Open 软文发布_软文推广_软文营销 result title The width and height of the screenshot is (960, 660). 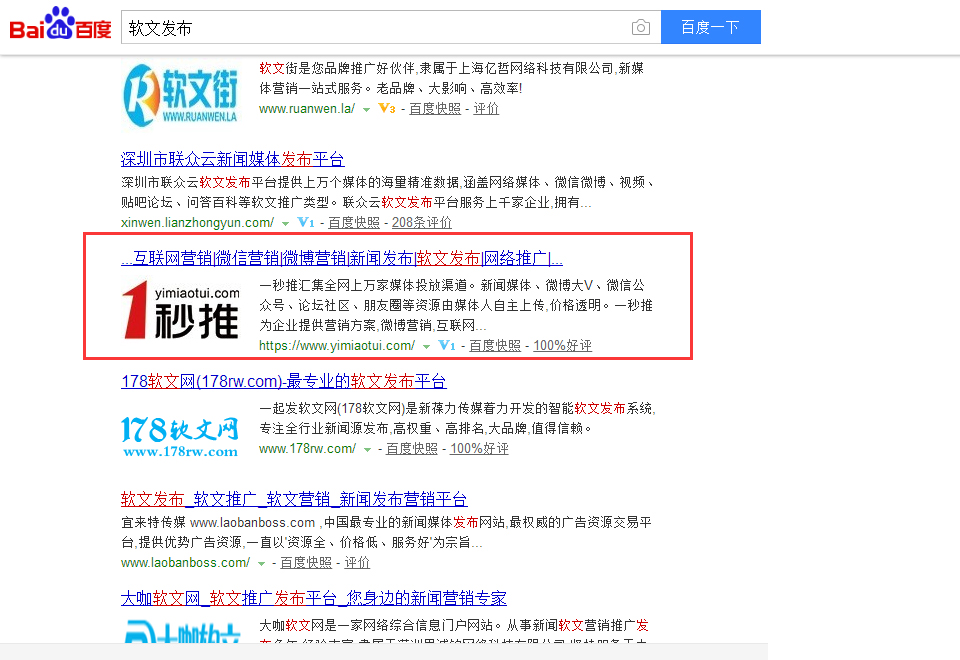click(x=294, y=499)
